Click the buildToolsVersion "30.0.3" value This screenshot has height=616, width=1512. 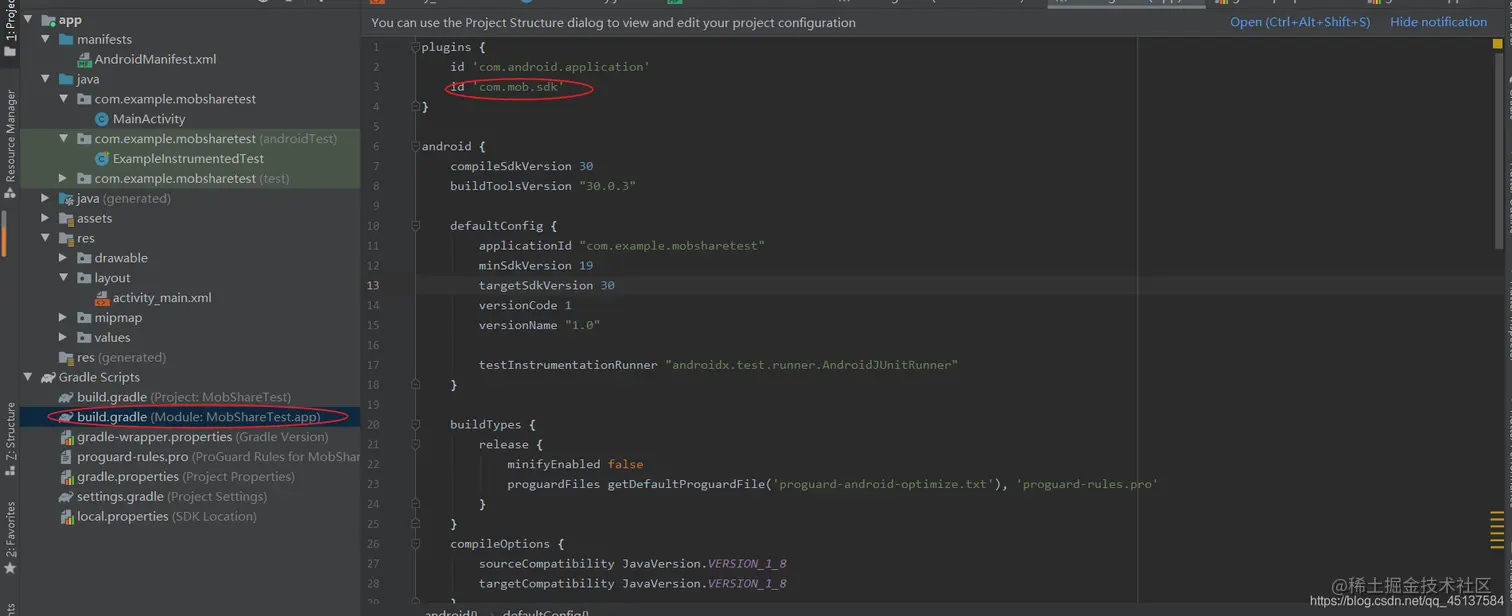pyautogui.click(x=608, y=186)
